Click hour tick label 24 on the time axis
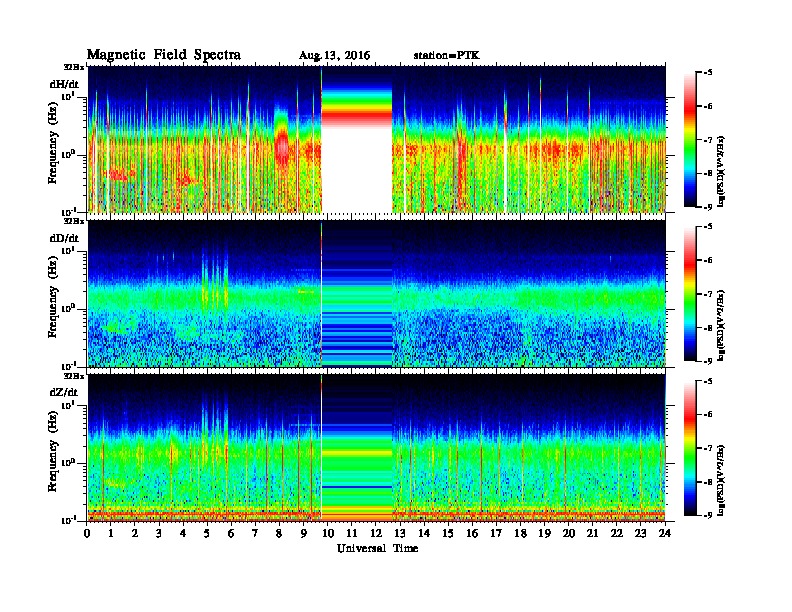Viewport: 792px width, 612px height. click(x=665, y=534)
